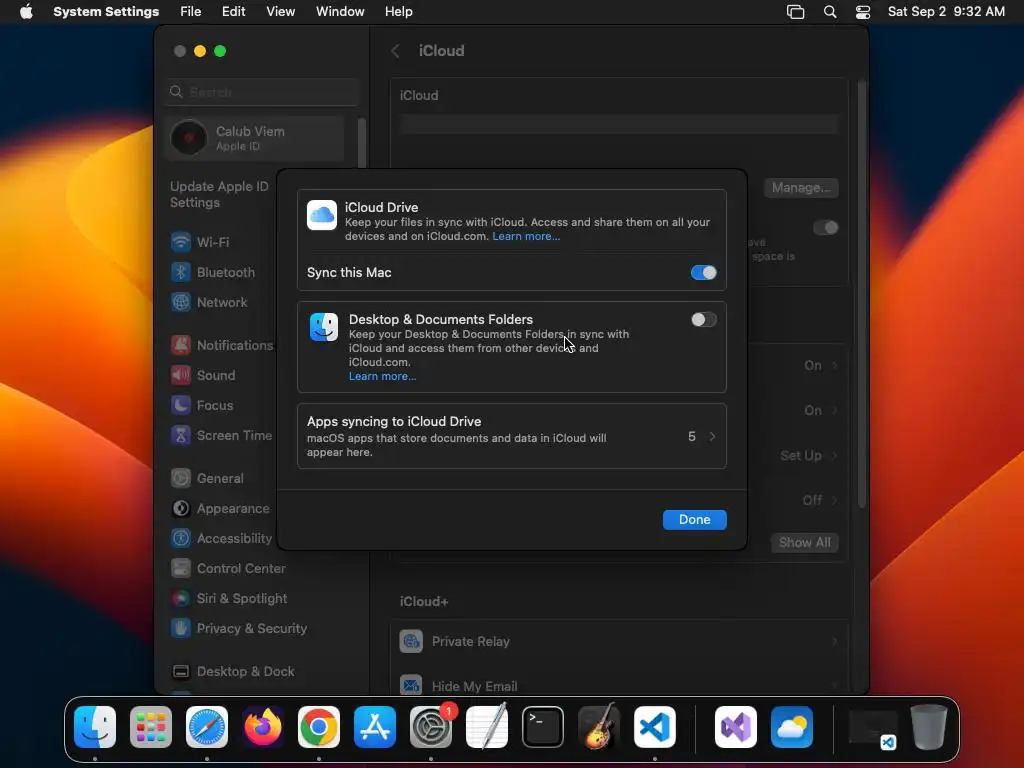
Task: Open Control Center settings from sidebar
Action: 229,569
